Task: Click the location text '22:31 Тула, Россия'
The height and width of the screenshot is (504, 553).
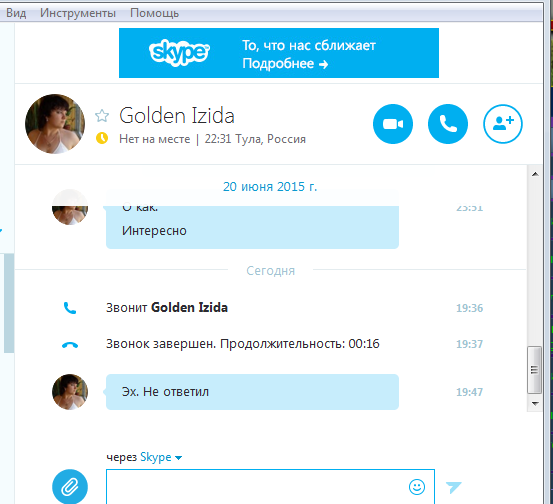Action: [x=255, y=139]
